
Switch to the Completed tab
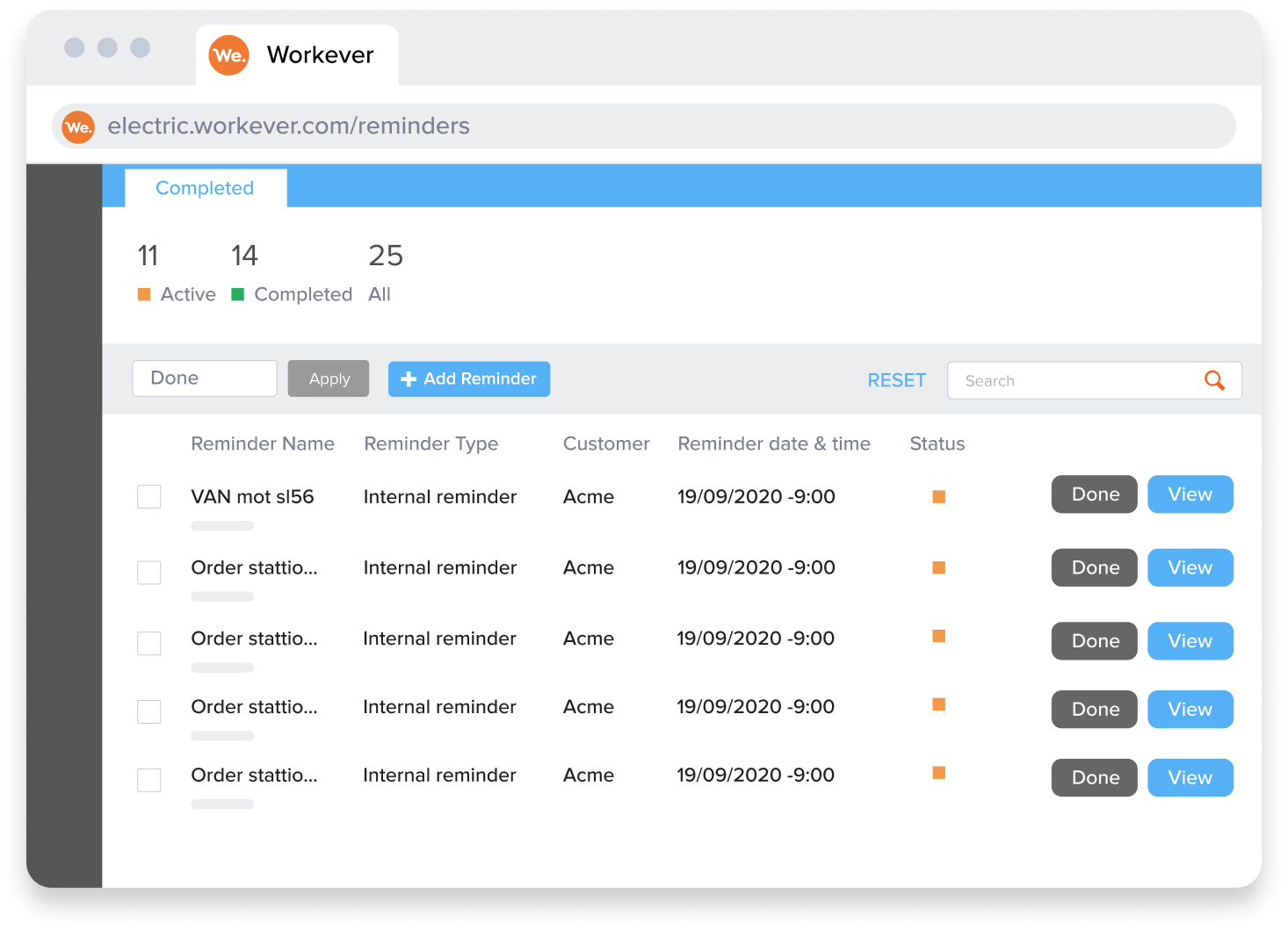205,188
